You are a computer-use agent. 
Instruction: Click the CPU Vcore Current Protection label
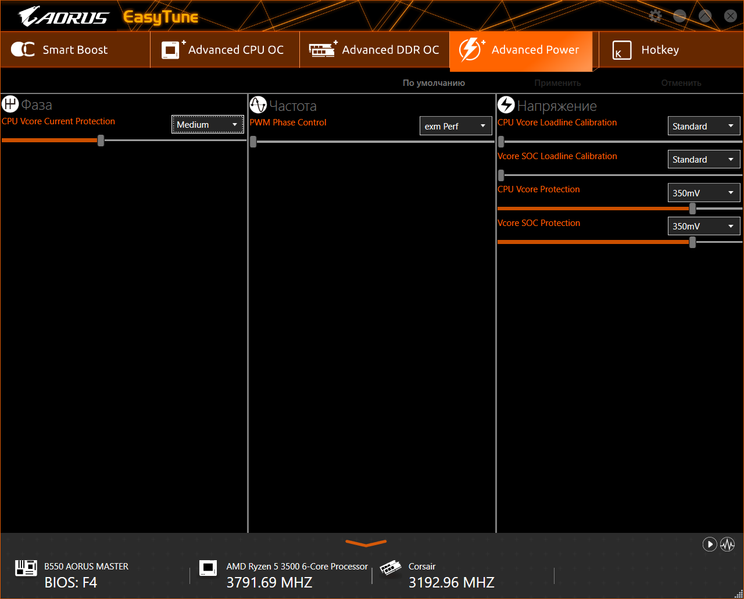(58, 122)
